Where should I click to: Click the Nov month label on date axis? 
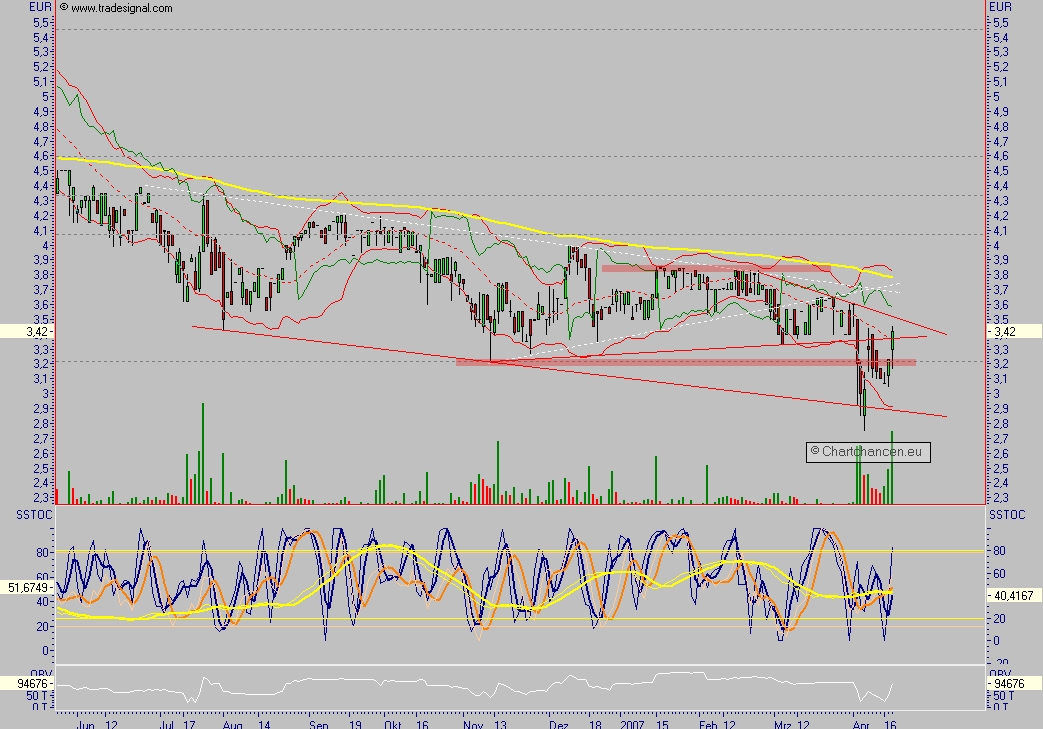point(473,724)
